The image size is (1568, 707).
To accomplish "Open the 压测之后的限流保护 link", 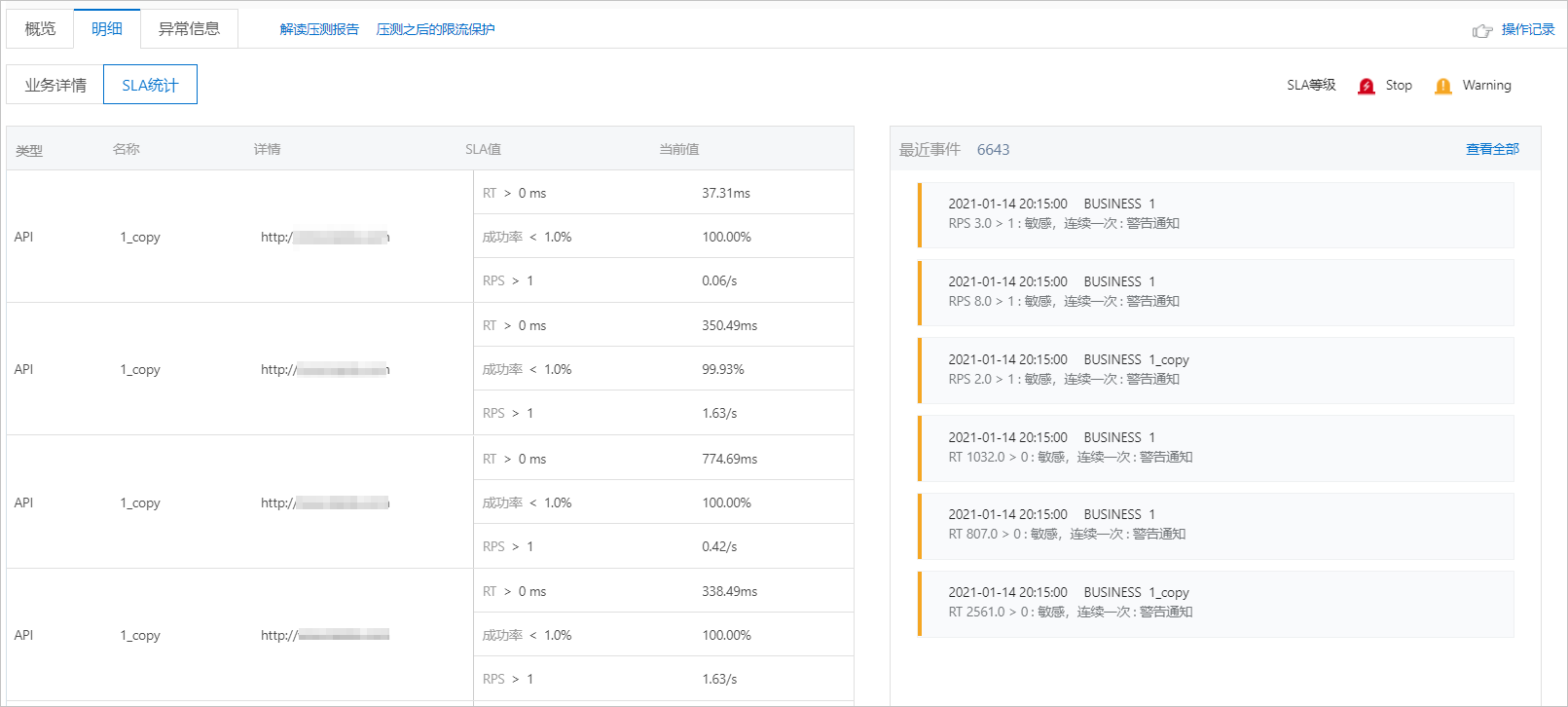I will point(435,29).
